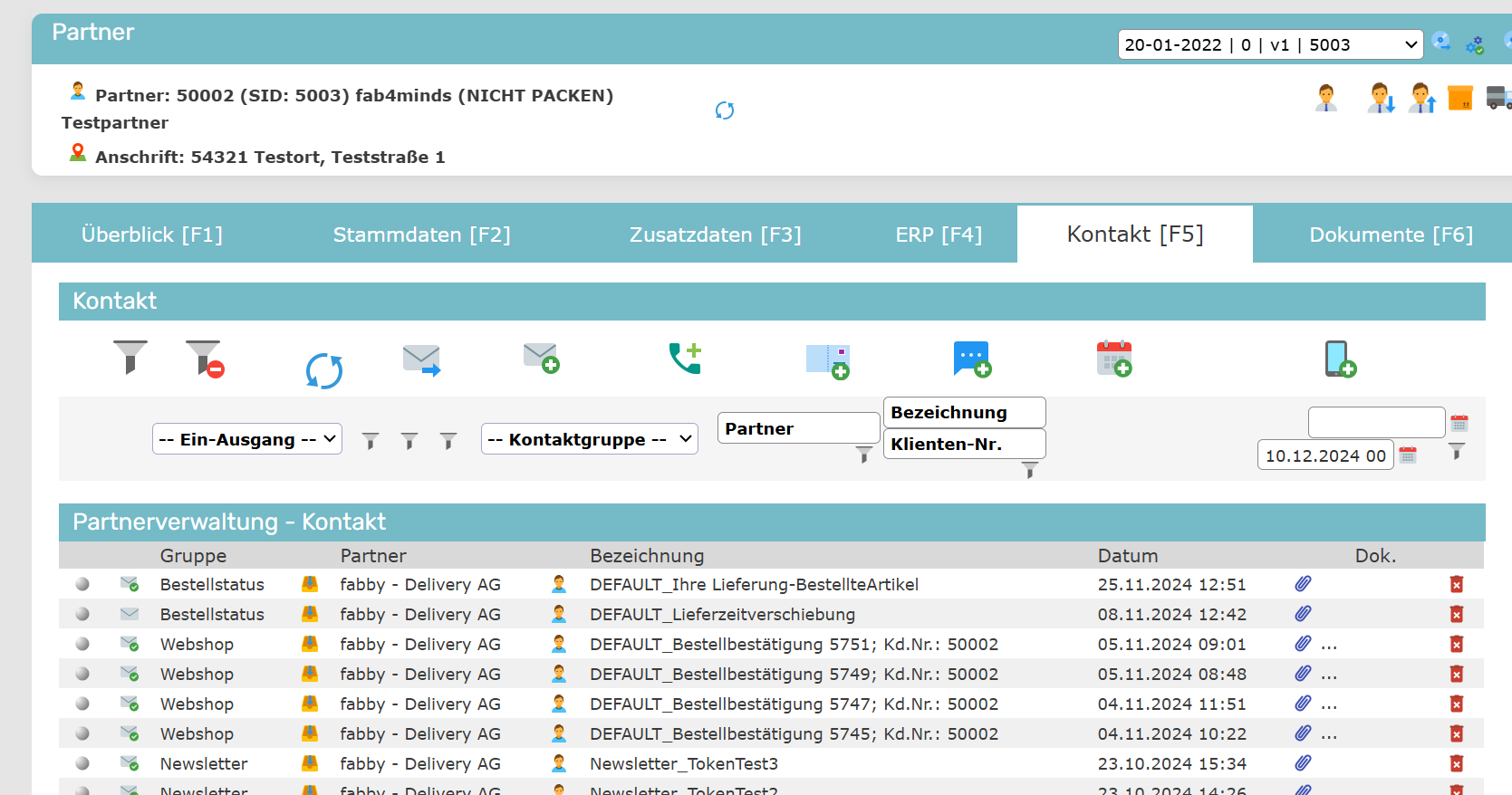Create a new email with plus icon

coord(542,358)
